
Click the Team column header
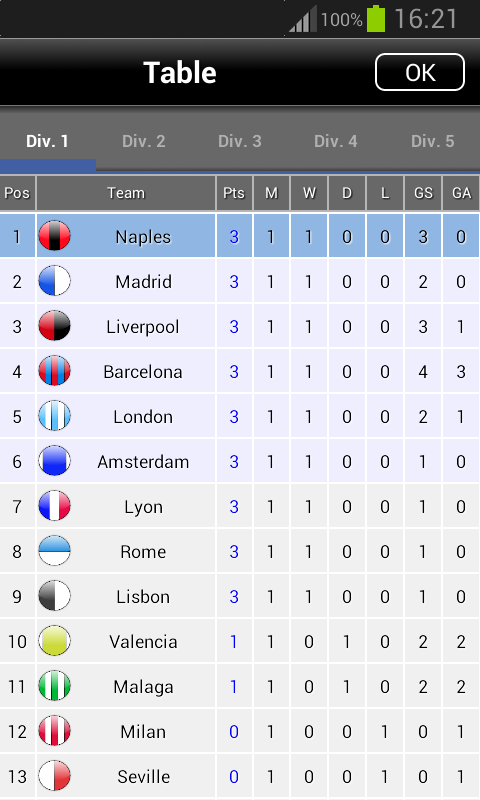[x=126, y=193]
